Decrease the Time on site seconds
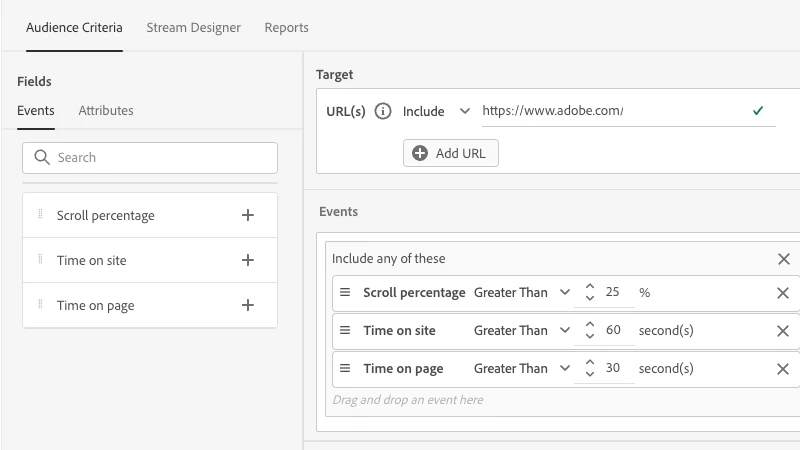Screen dimensions: 800x450 (x=590, y=336)
